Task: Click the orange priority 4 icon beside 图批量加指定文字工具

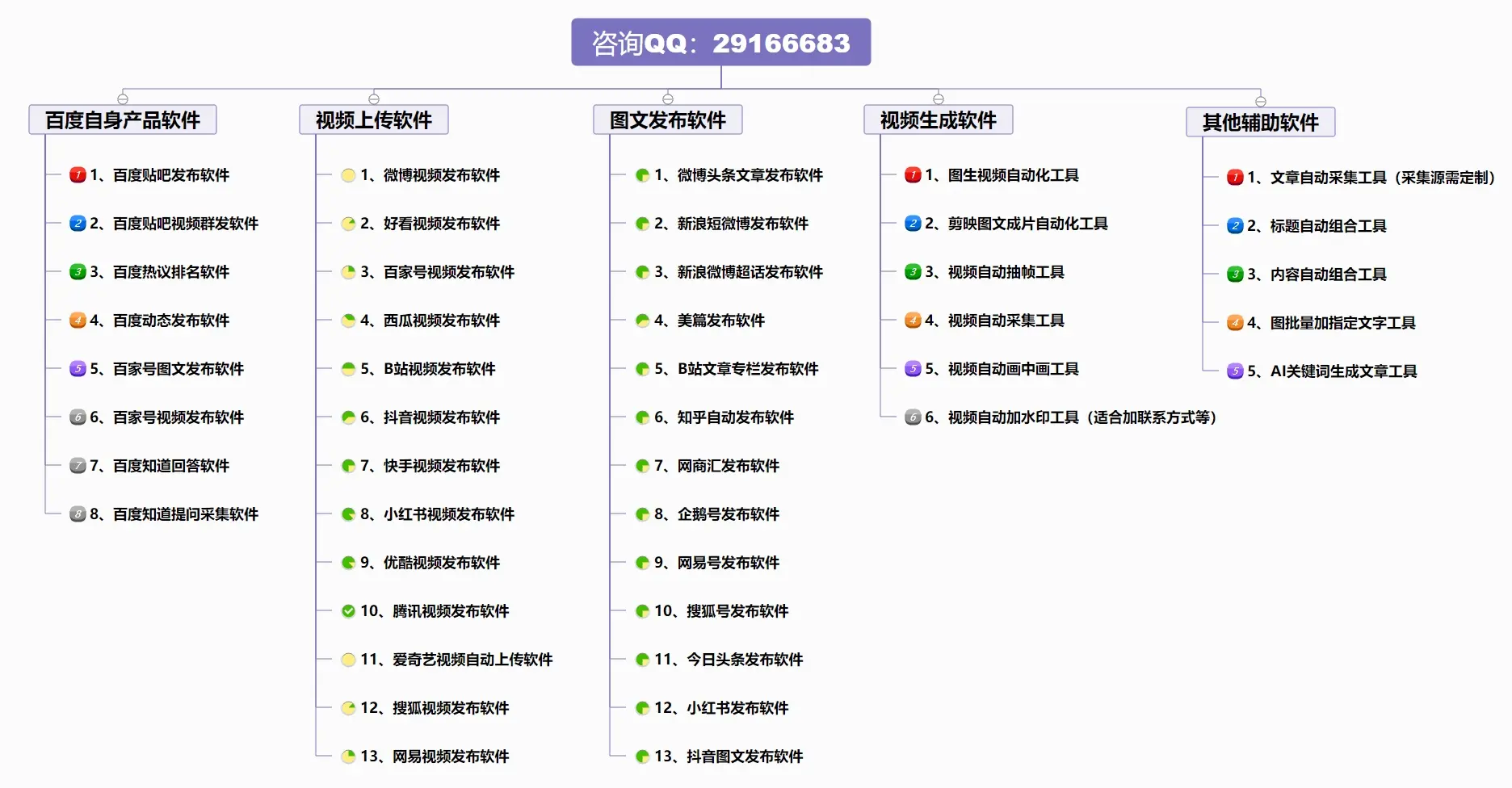Action: pos(1235,323)
